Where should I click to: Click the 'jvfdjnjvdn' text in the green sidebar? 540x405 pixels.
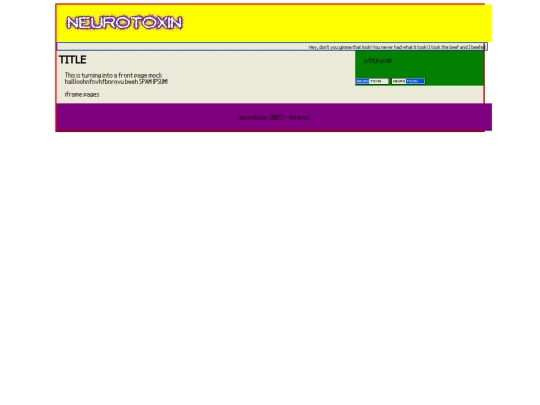click(x=378, y=61)
